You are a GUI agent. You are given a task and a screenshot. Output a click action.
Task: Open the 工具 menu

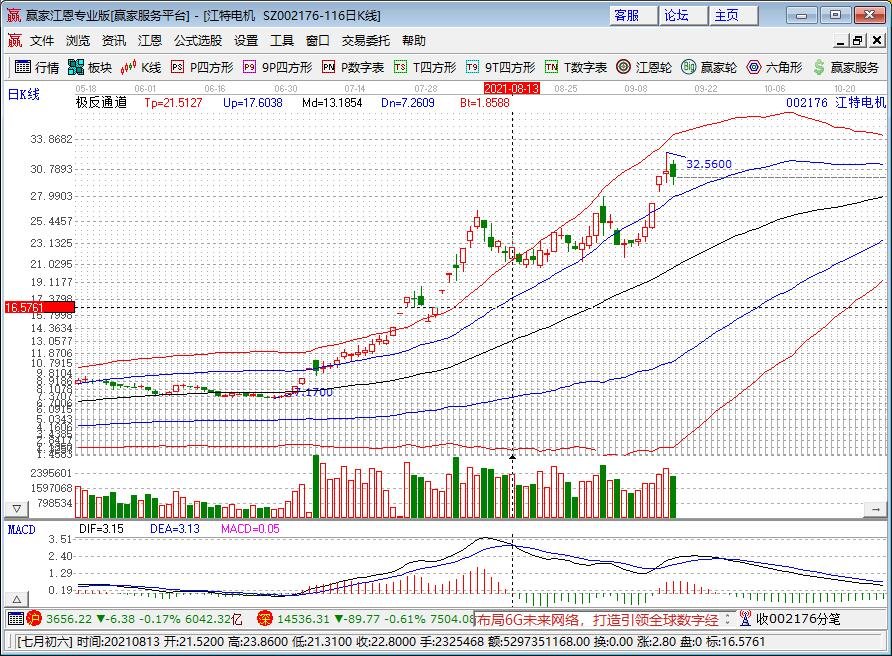[282, 40]
